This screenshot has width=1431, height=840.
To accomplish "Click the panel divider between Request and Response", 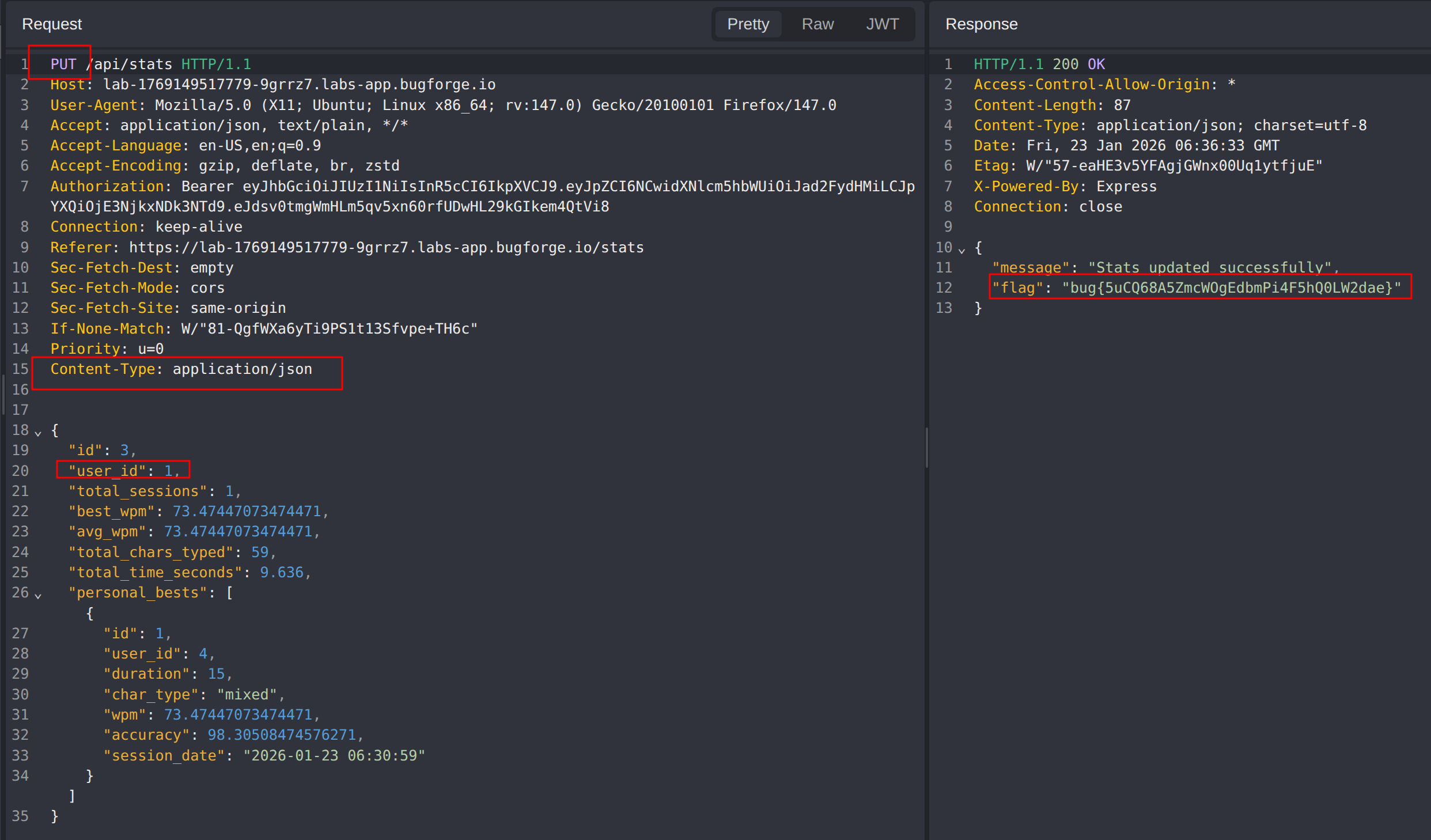I will 926,447.
